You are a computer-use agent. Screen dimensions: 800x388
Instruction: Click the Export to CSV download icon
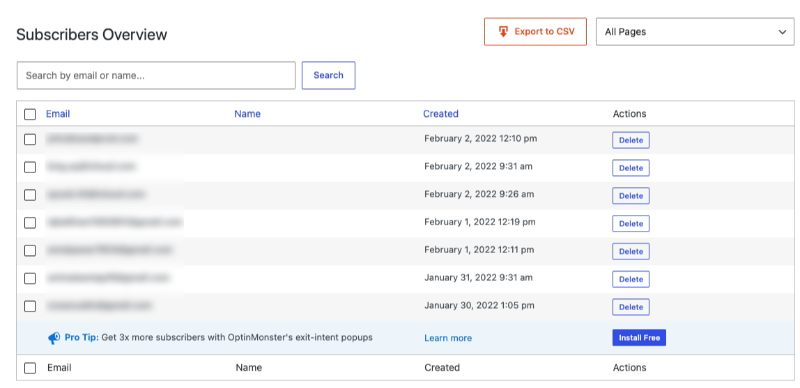pyautogui.click(x=503, y=32)
